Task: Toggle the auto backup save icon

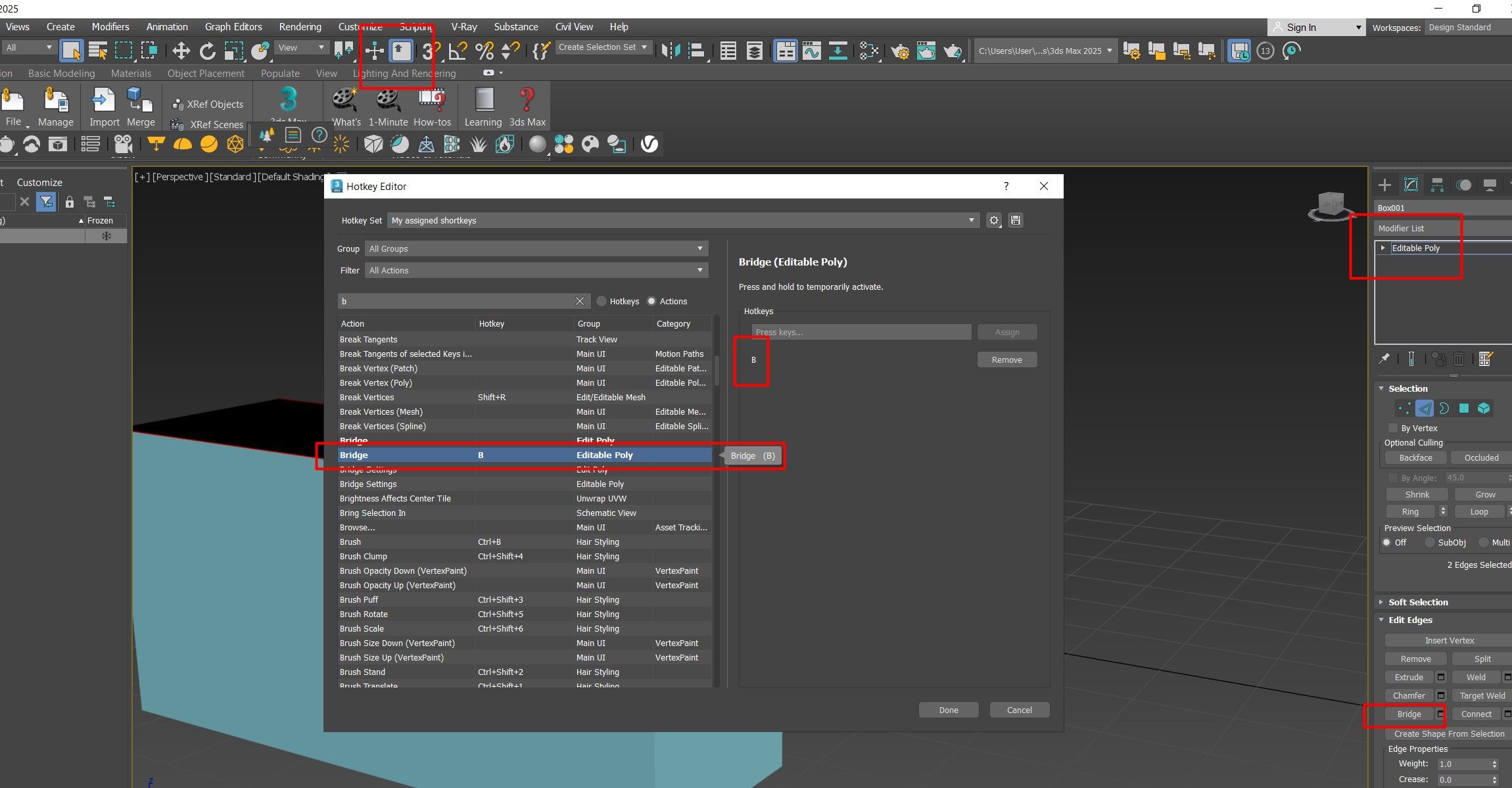Action: (1240, 51)
